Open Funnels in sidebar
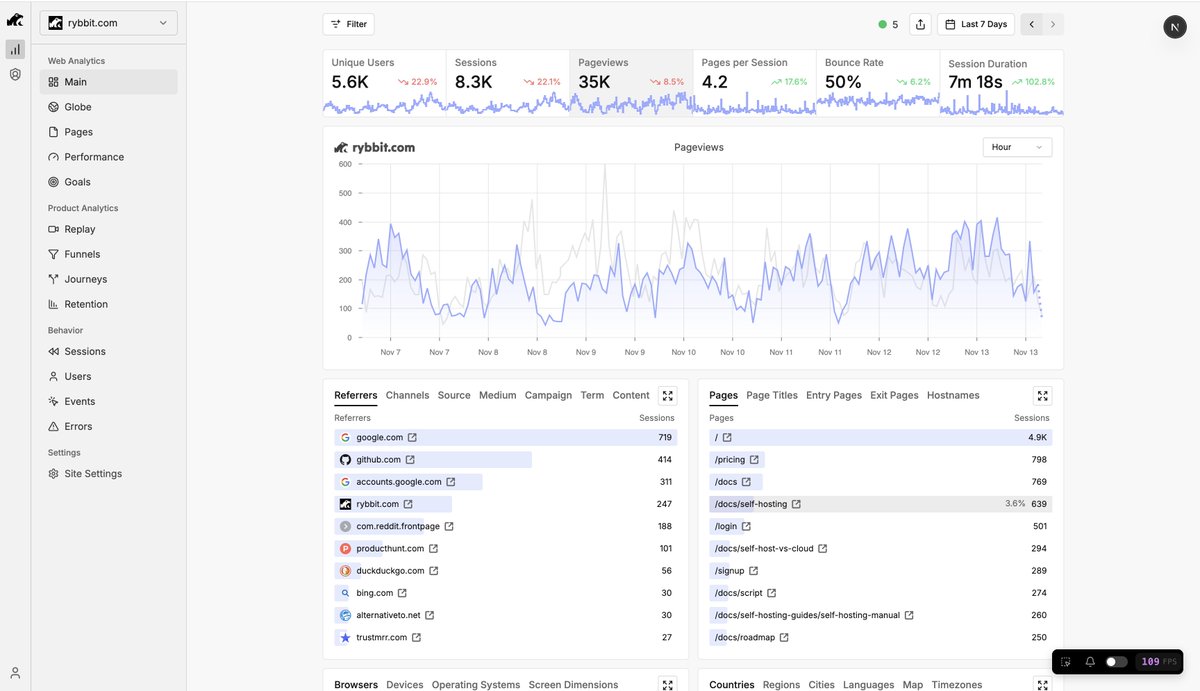The image size is (1200, 691). pos(109,254)
